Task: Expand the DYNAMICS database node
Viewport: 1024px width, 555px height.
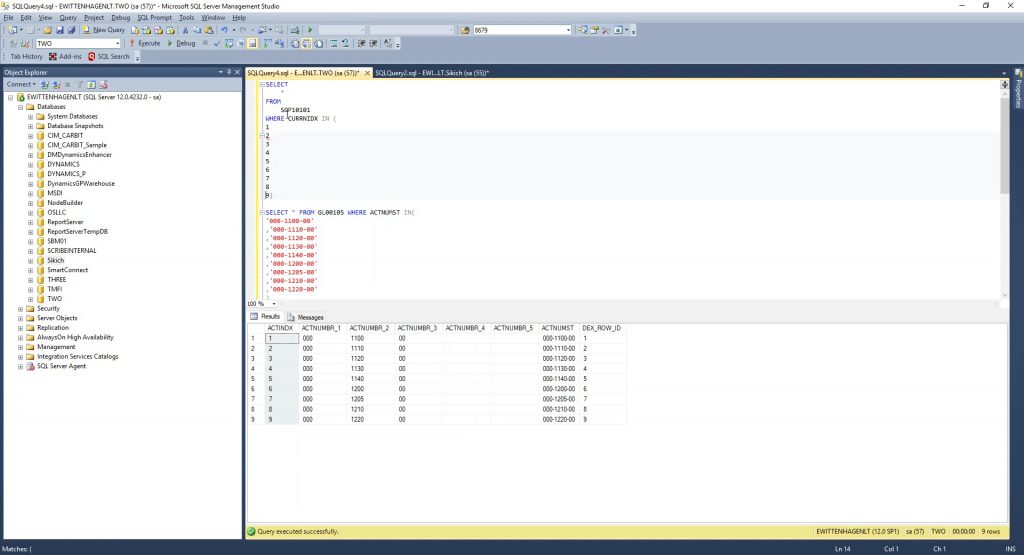Action: coord(31,164)
